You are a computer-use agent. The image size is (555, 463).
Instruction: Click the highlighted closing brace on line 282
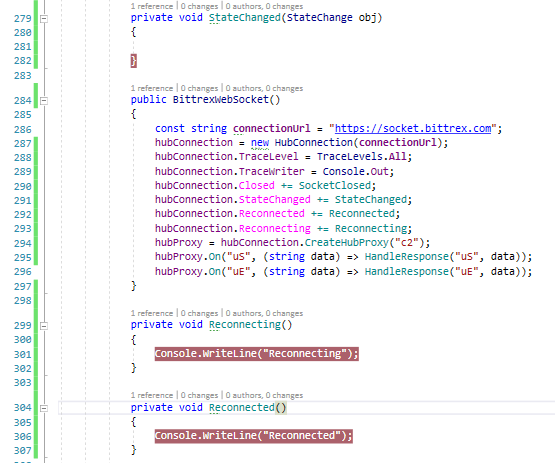(133, 61)
